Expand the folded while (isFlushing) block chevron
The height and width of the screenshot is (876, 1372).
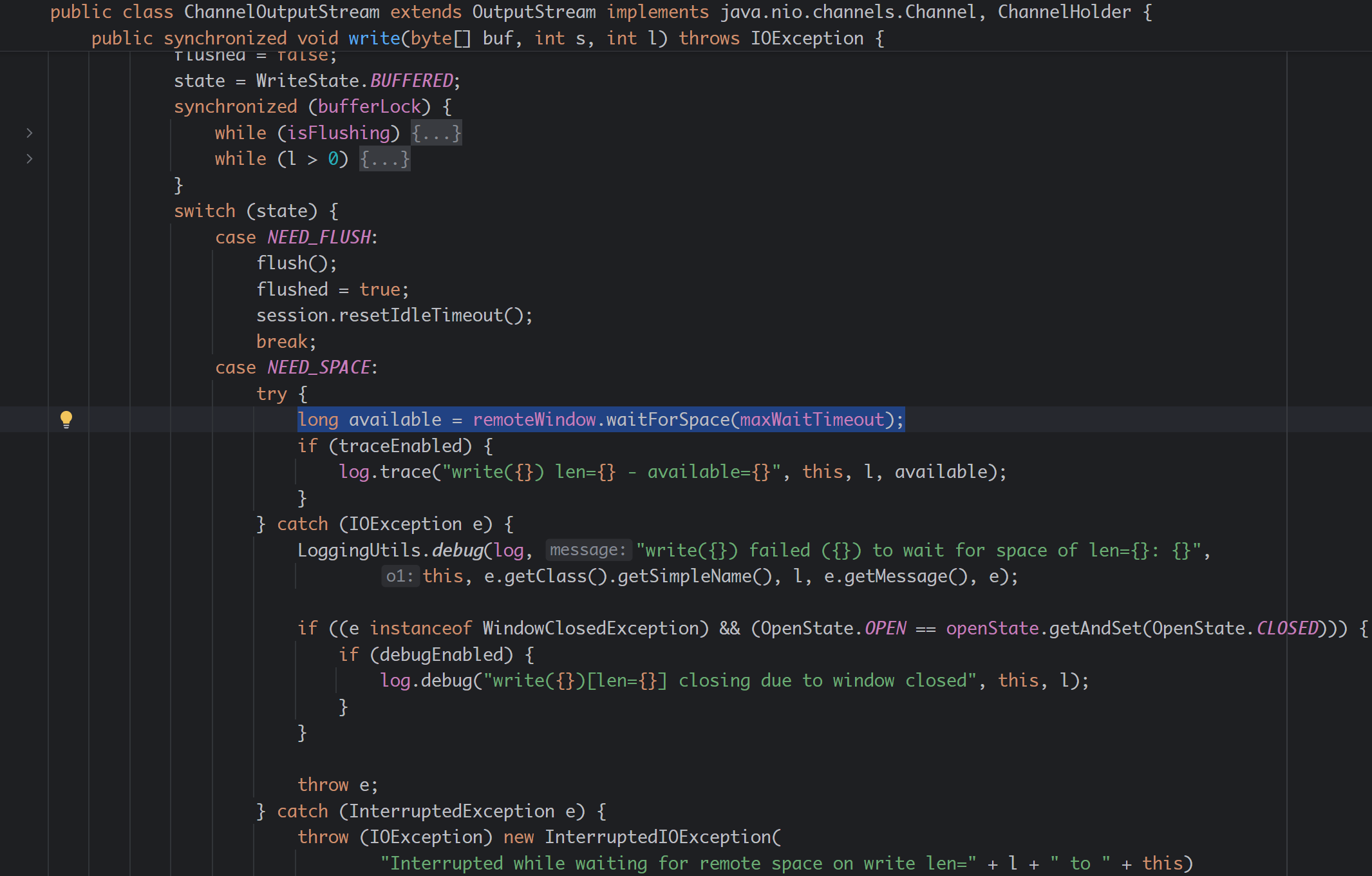pyautogui.click(x=30, y=133)
